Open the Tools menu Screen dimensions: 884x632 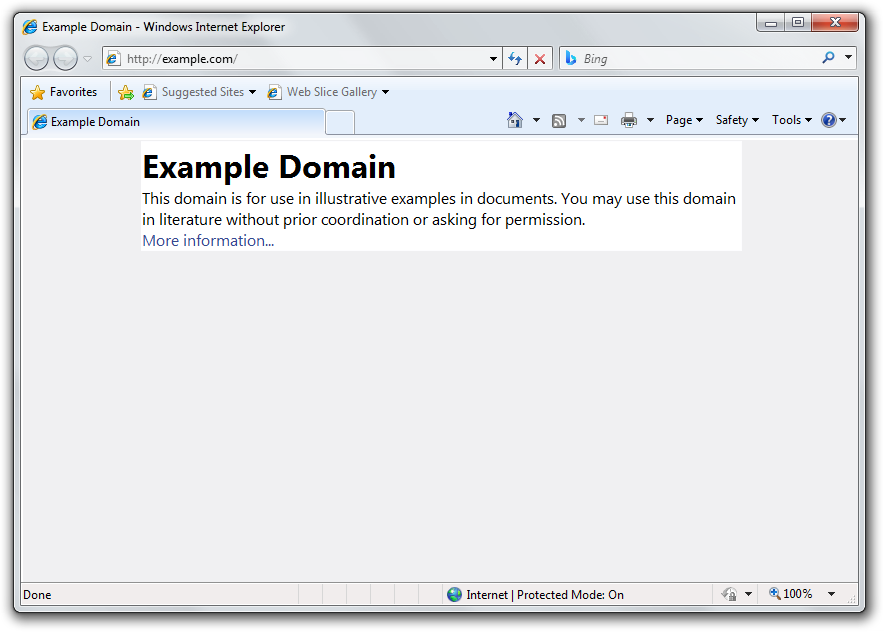click(x=792, y=120)
